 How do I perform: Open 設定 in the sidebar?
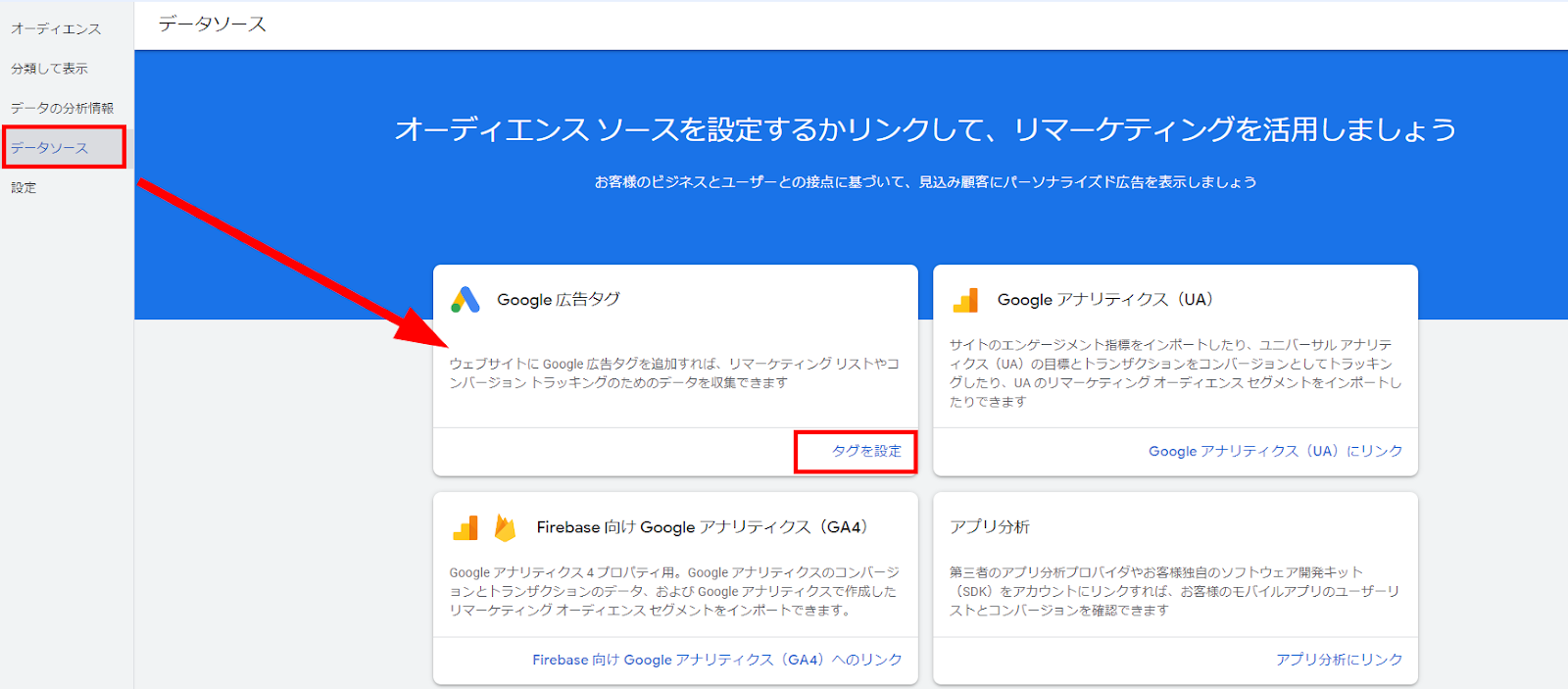pyautogui.click(x=24, y=187)
